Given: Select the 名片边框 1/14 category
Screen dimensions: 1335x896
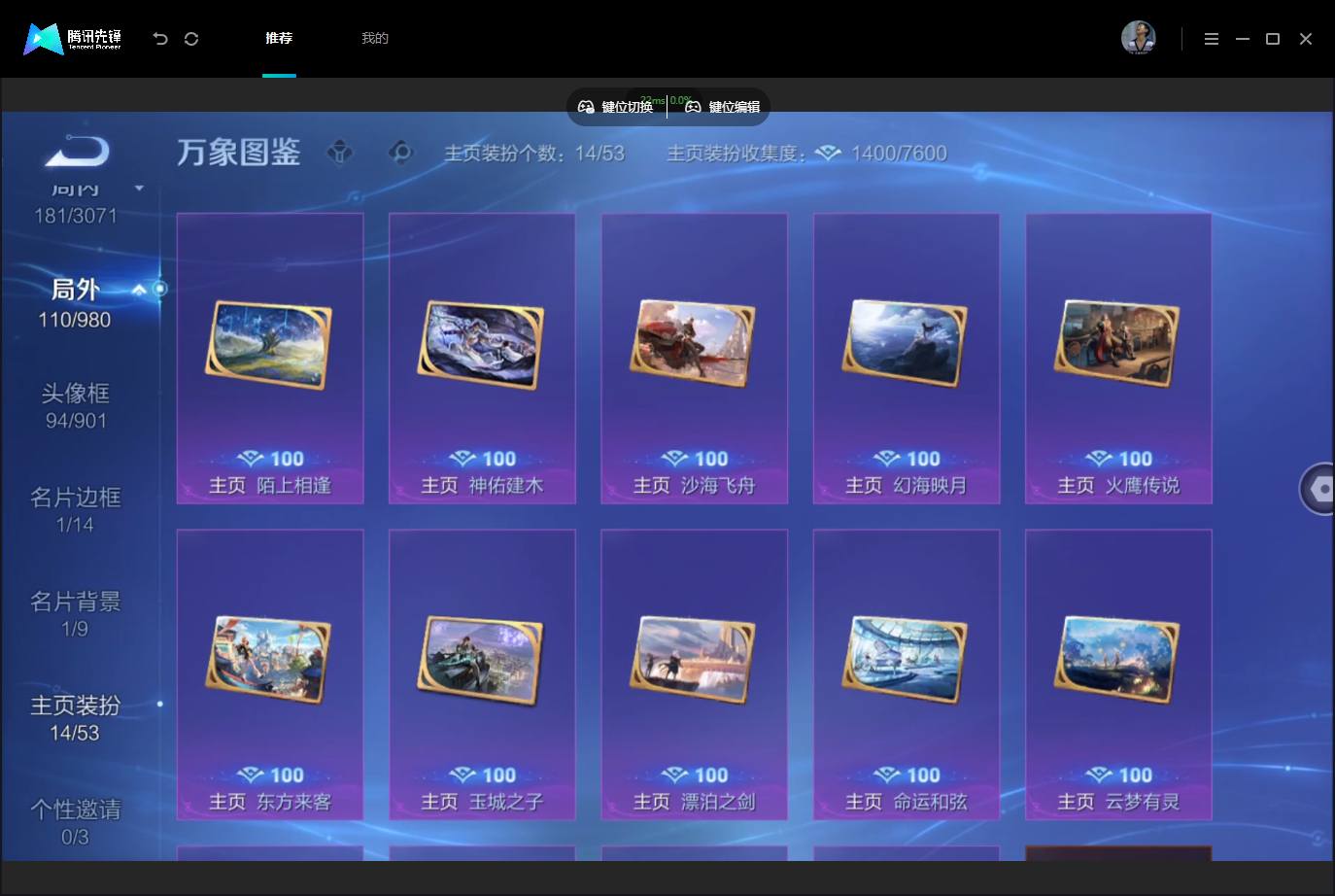Looking at the screenshot, I should tap(75, 510).
